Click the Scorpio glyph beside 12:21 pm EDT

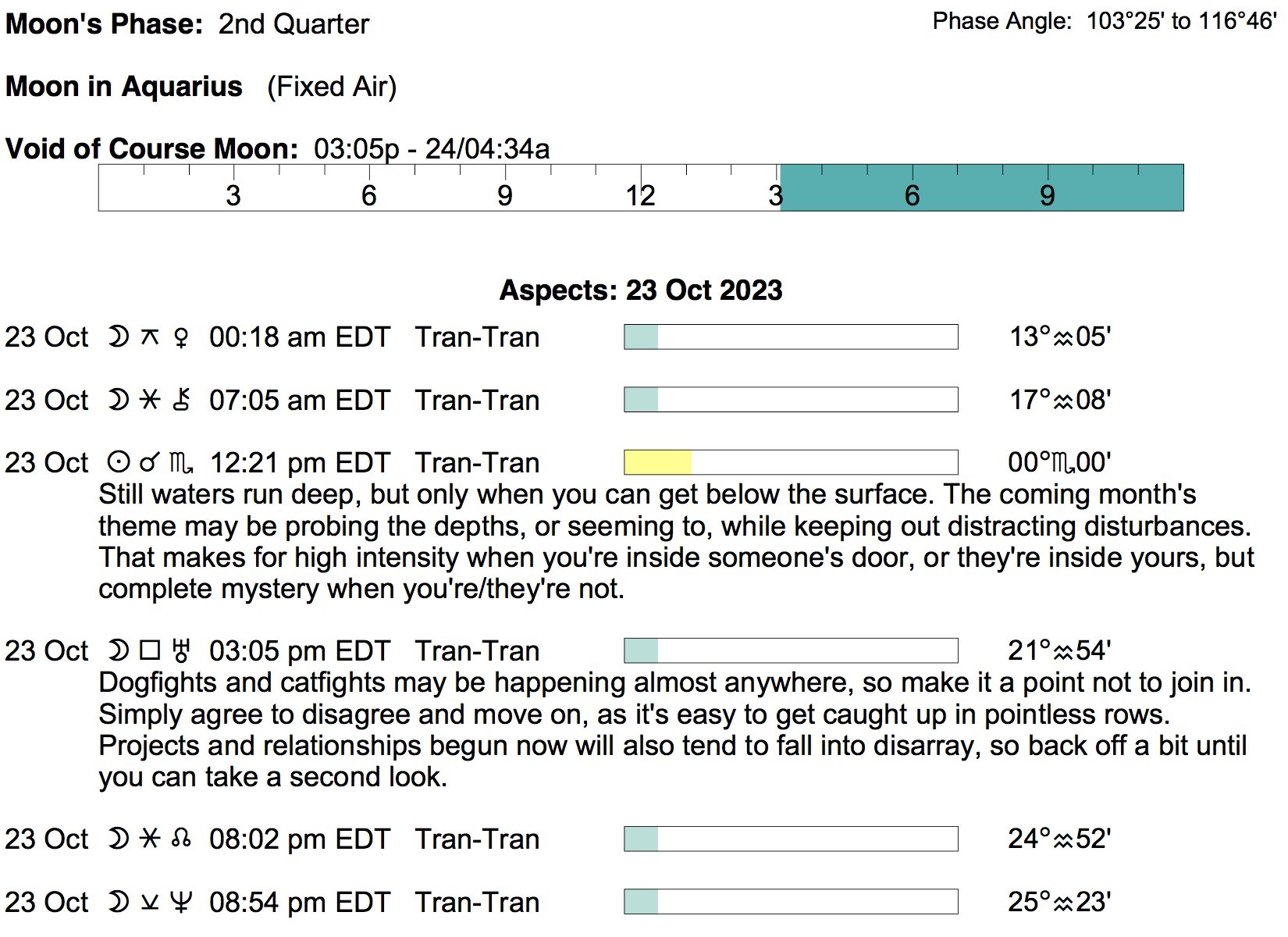[x=181, y=463]
